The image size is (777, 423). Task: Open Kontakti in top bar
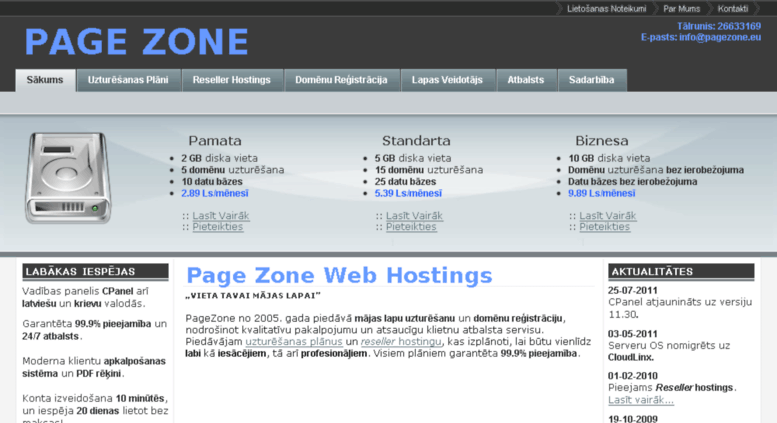click(x=732, y=8)
